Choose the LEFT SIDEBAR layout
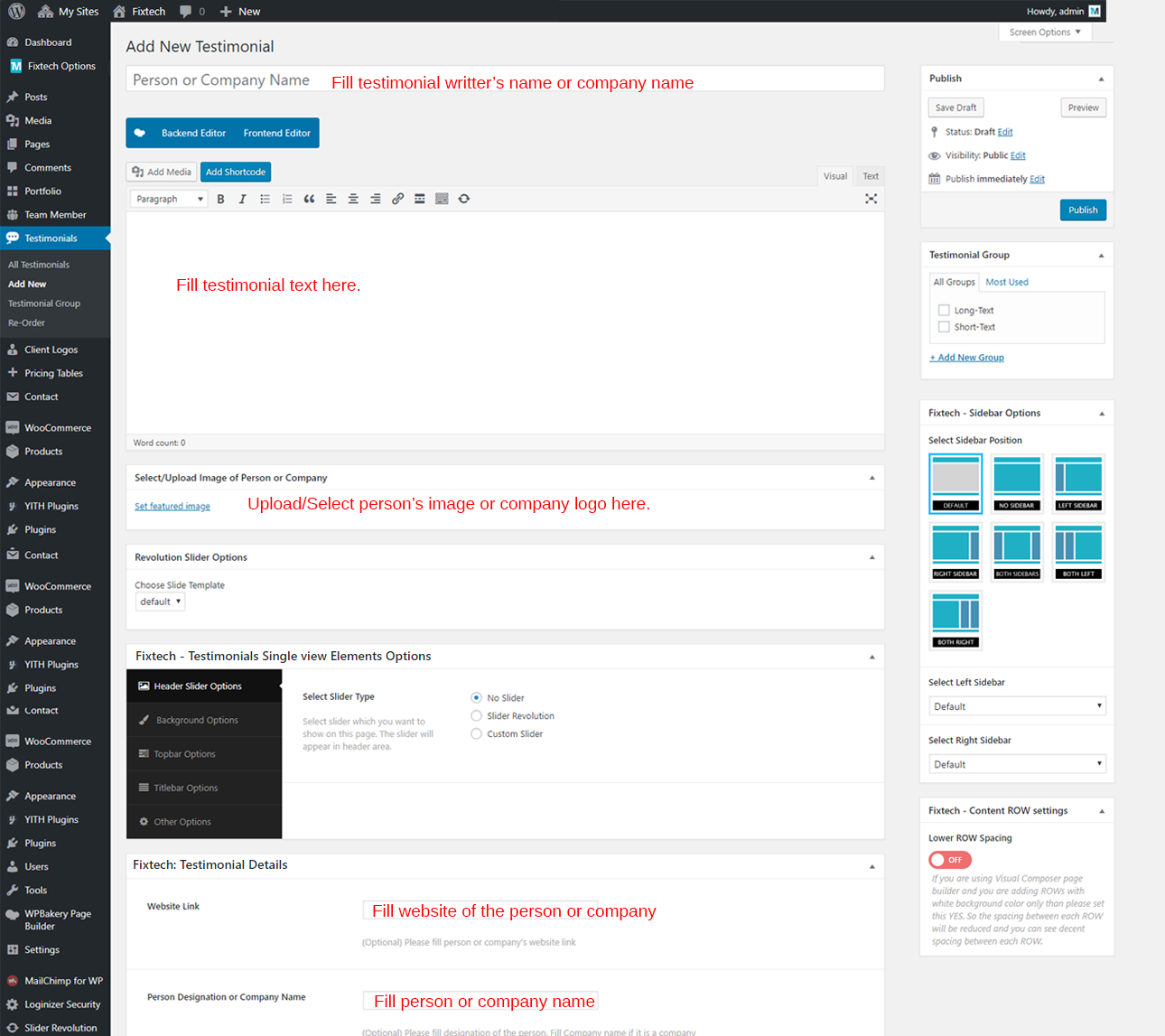Image resolution: width=1165 pixels, height=1036 pixels. (1078, 483)
